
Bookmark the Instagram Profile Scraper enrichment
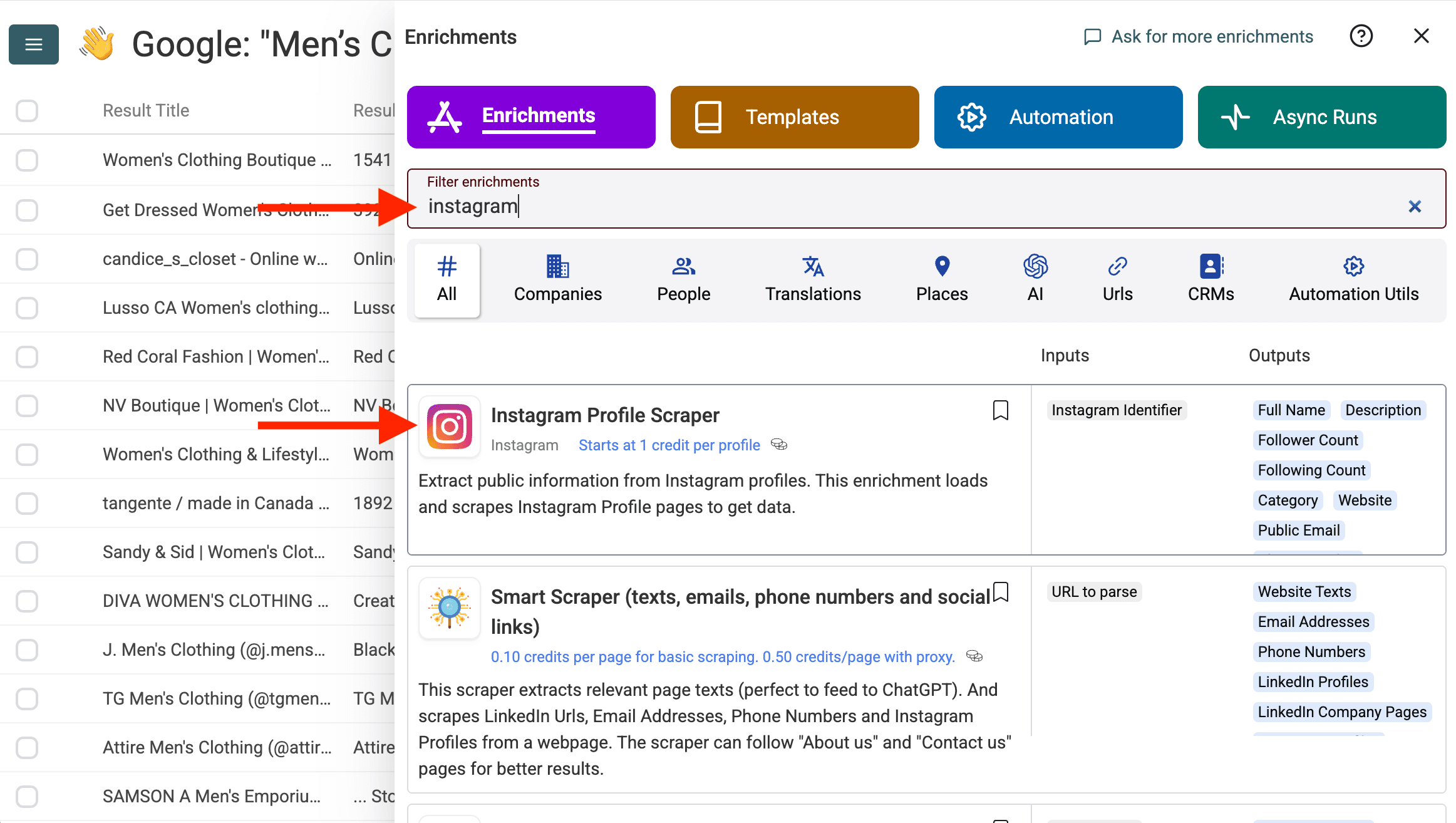1000,410
